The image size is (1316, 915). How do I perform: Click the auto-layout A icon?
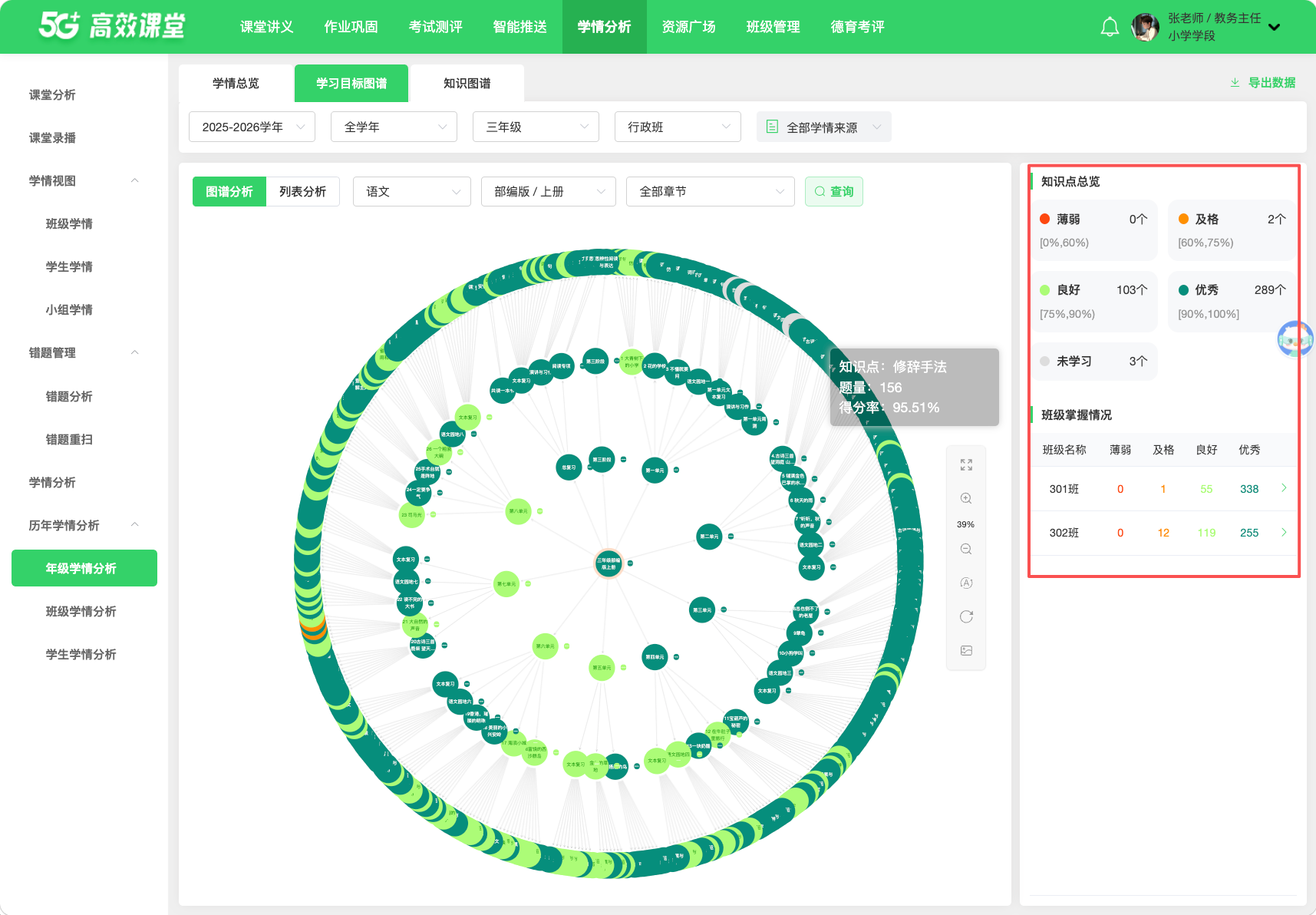pos(966,583)
